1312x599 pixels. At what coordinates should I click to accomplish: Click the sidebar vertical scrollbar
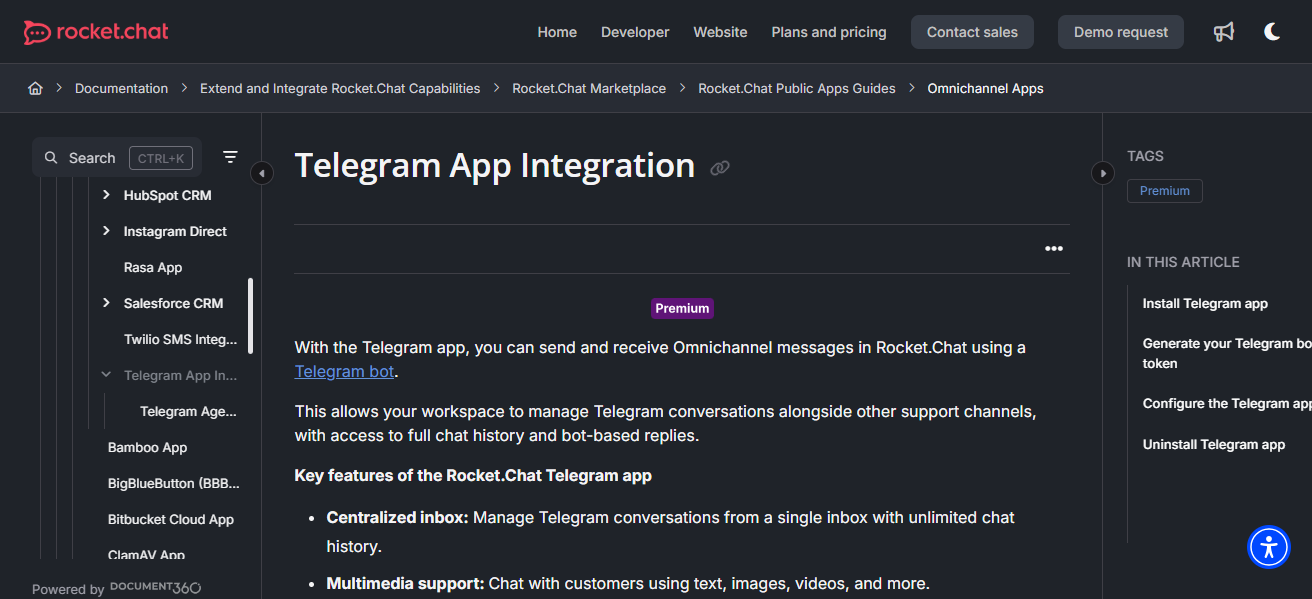coord(250,315)
